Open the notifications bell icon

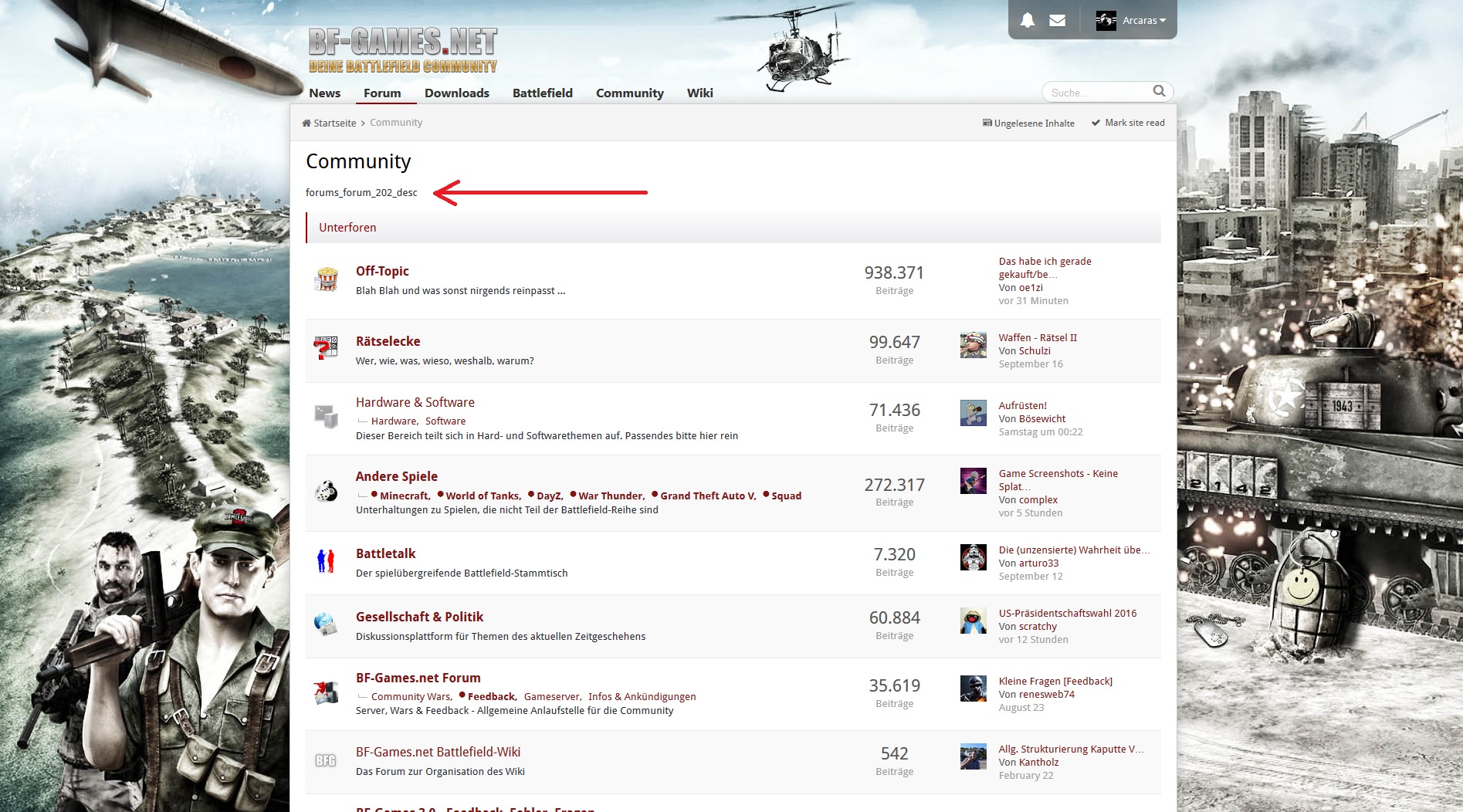click(x=1028, y=20)
